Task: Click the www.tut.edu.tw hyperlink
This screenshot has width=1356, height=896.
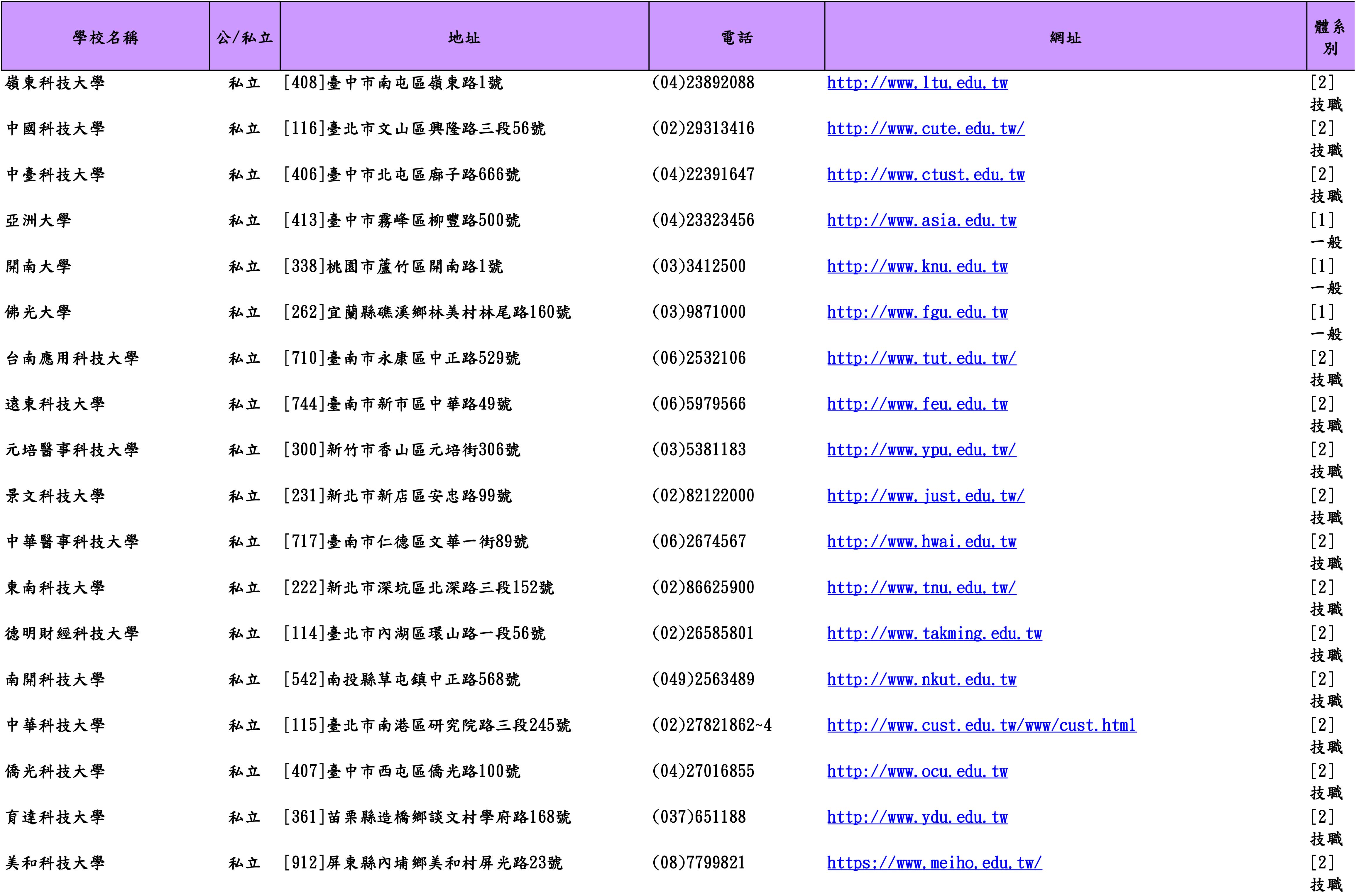Action: [921, 359]
